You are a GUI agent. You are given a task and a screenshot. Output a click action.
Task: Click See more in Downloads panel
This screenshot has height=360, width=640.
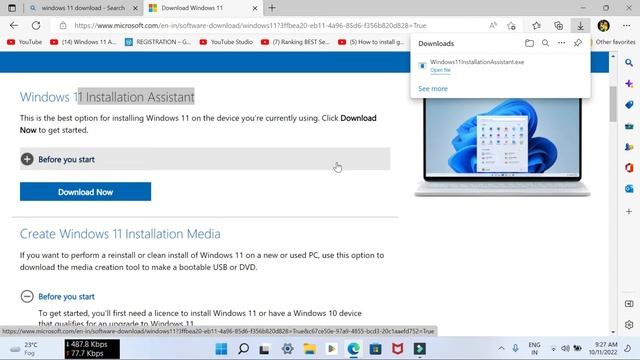(433, 89)
